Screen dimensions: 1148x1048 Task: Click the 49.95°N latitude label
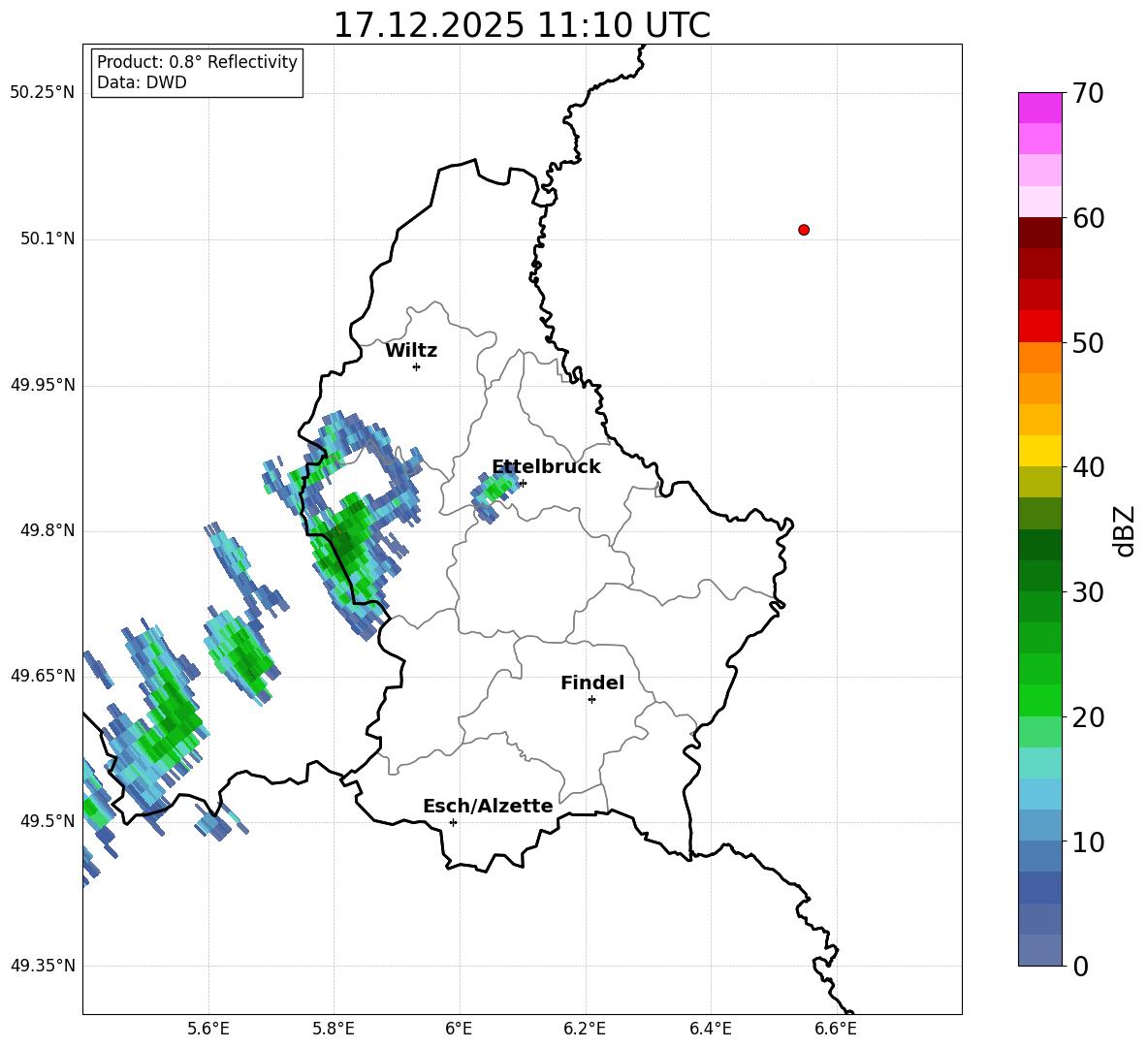pos(43,384)
